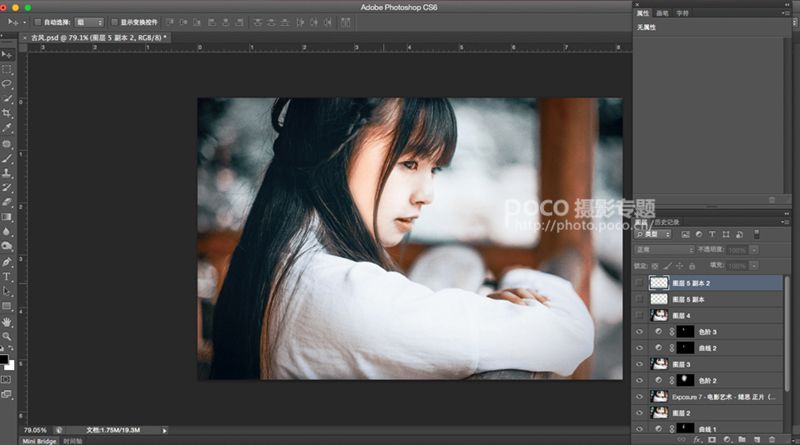This screenshot has width=800, height=445.
Task: Show the 图层 5 副本 2 layer
Action: click(639, 283)
